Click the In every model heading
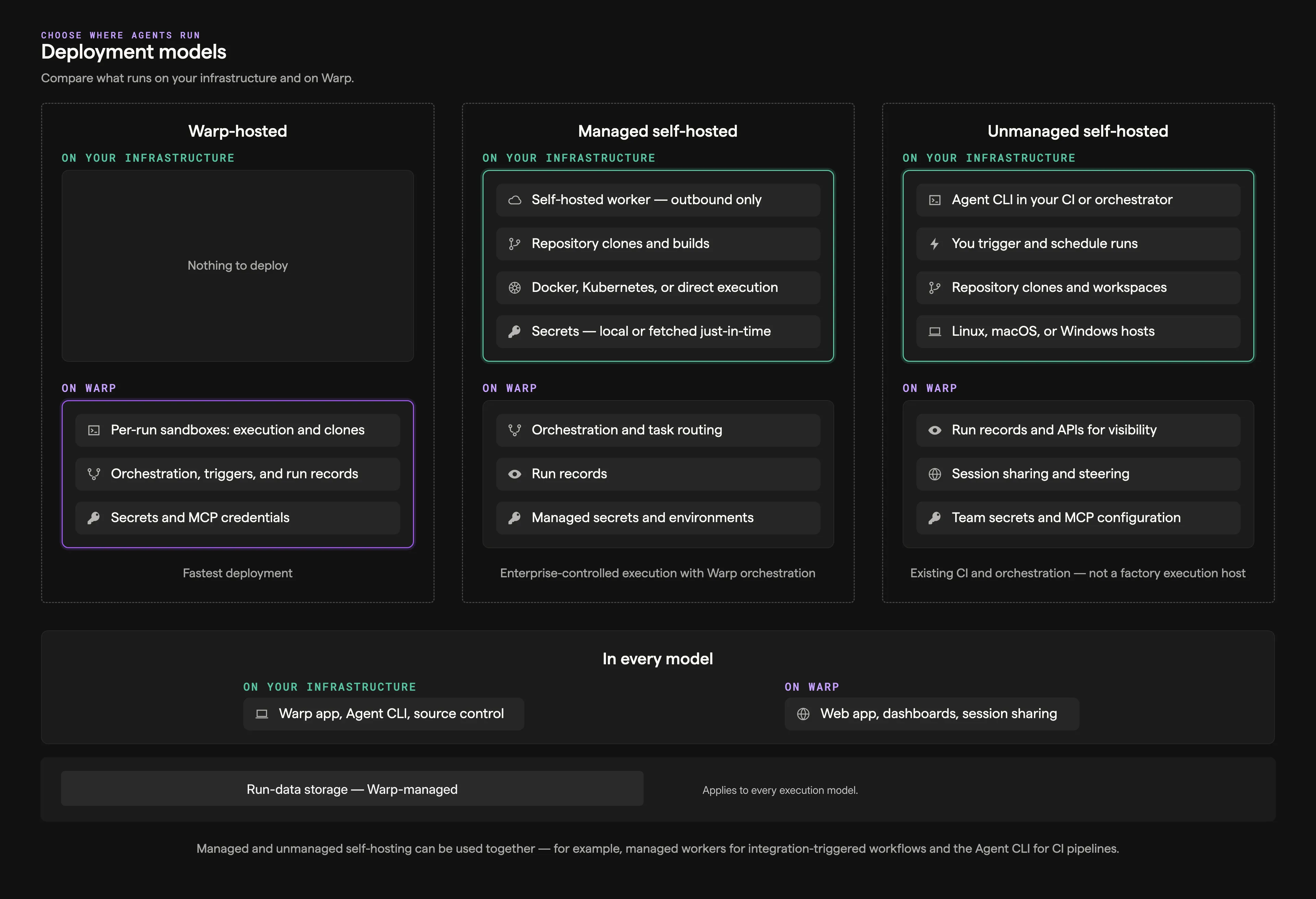 [657, 658]
